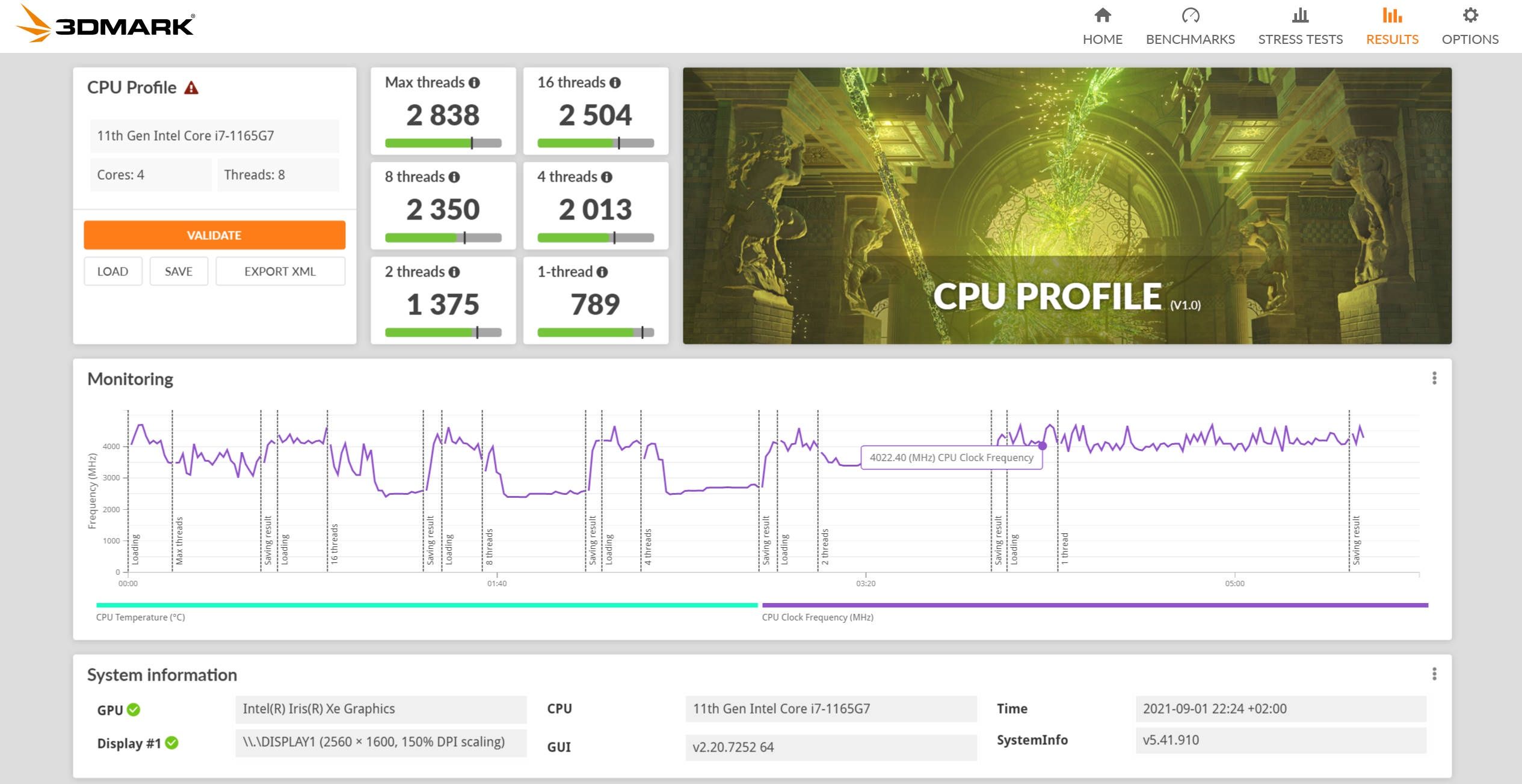Screen dimensions: 1522x784
Task: Open the Options tab
Action: coord(1470,26)
